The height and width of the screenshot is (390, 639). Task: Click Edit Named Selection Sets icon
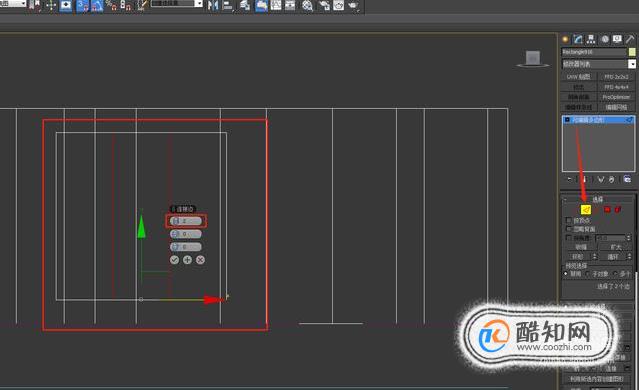[142, 5]
